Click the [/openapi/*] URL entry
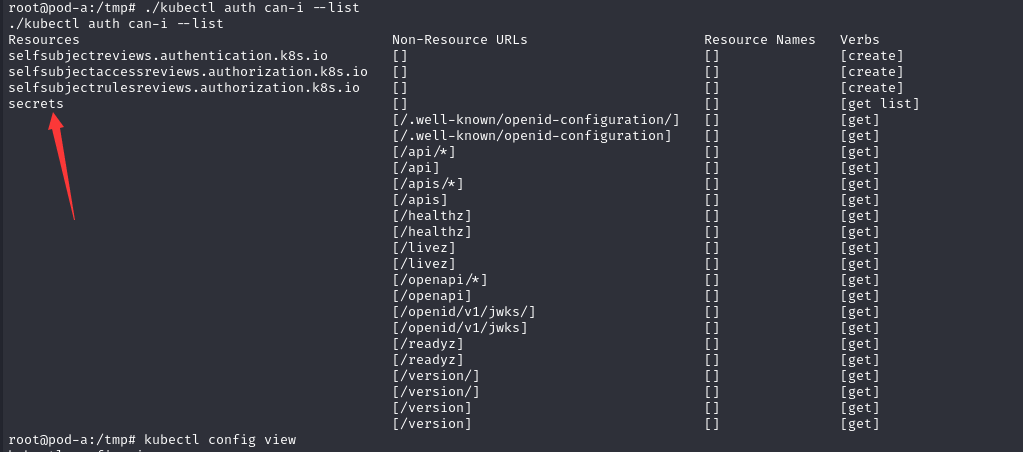The height and width of the screenshot is (452, 1023). pos(440,280)
